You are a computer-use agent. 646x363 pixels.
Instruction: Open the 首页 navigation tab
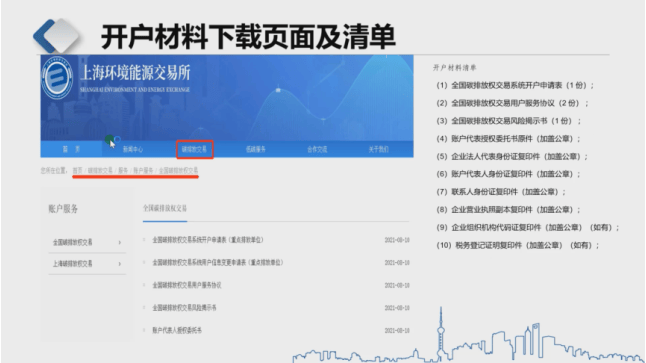[71, 149]
